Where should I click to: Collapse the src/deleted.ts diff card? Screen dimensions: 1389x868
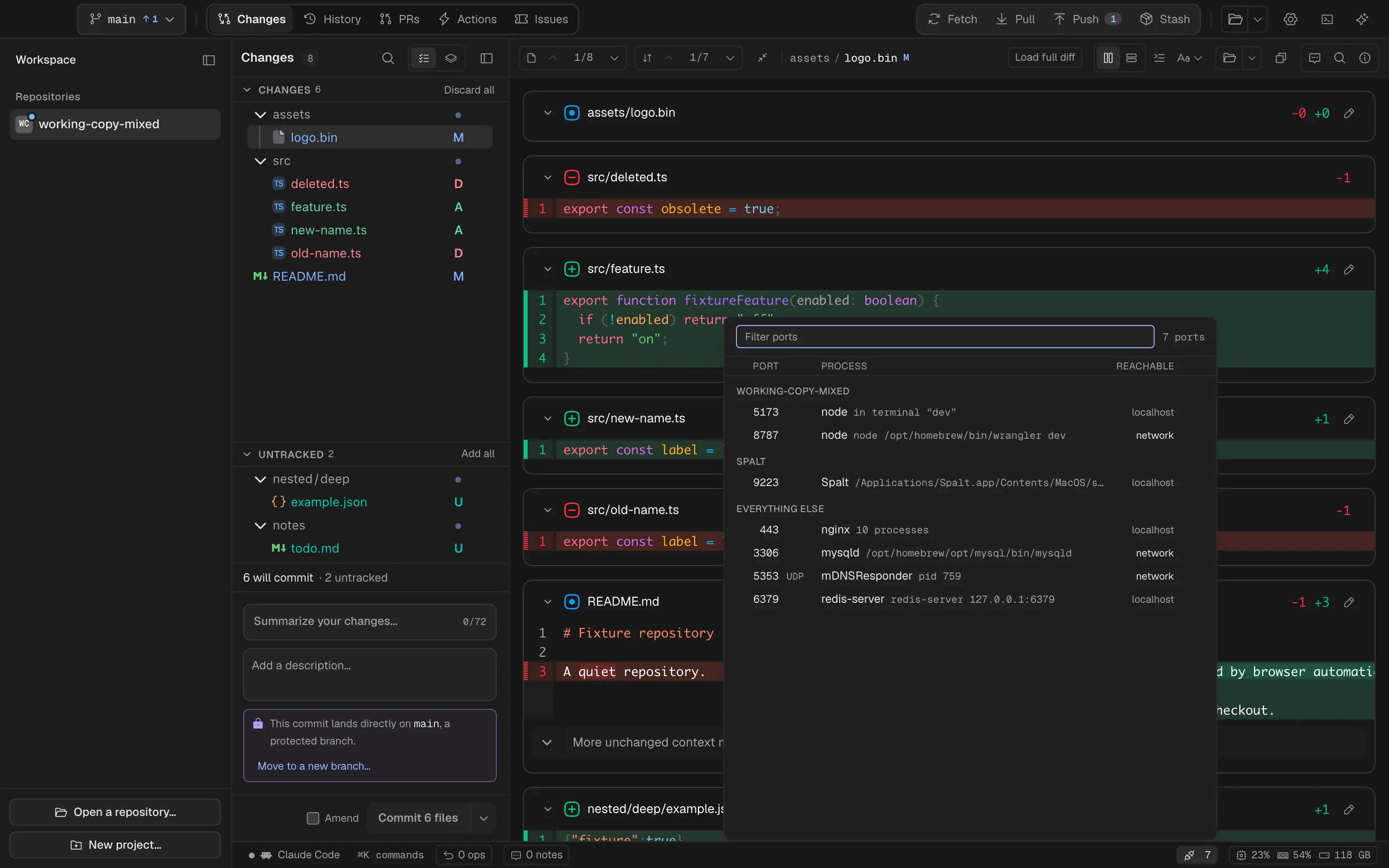pos(547,178)
